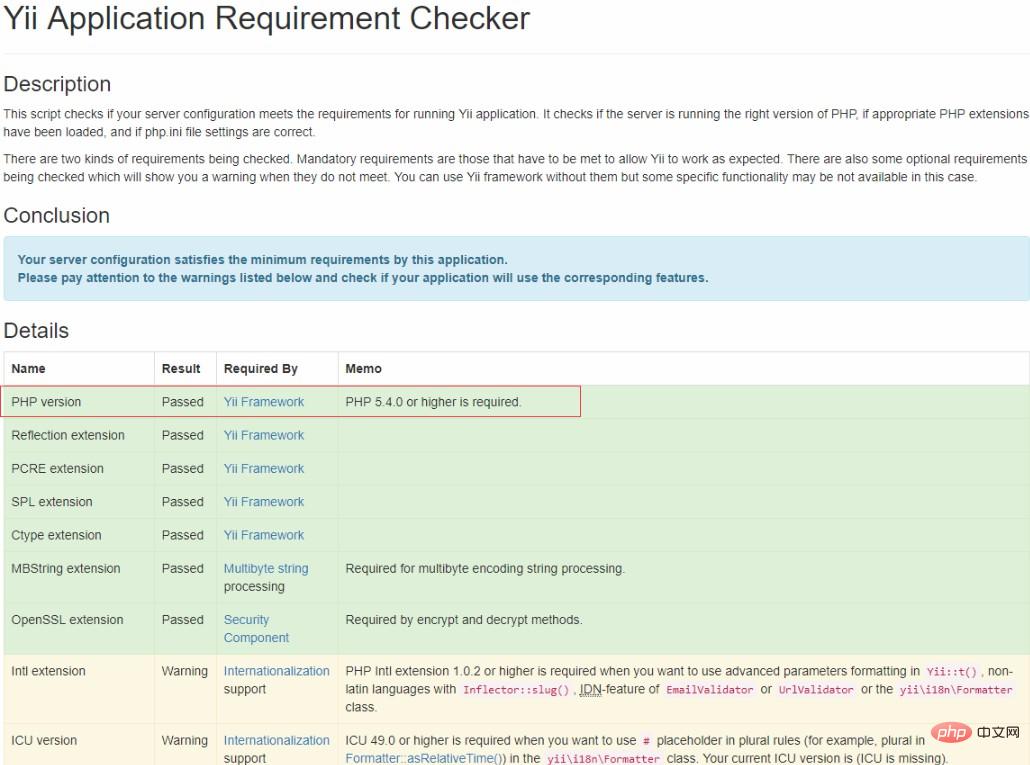
Task: Click the Inflector::slug() code snippet
Action: point(515,690)
